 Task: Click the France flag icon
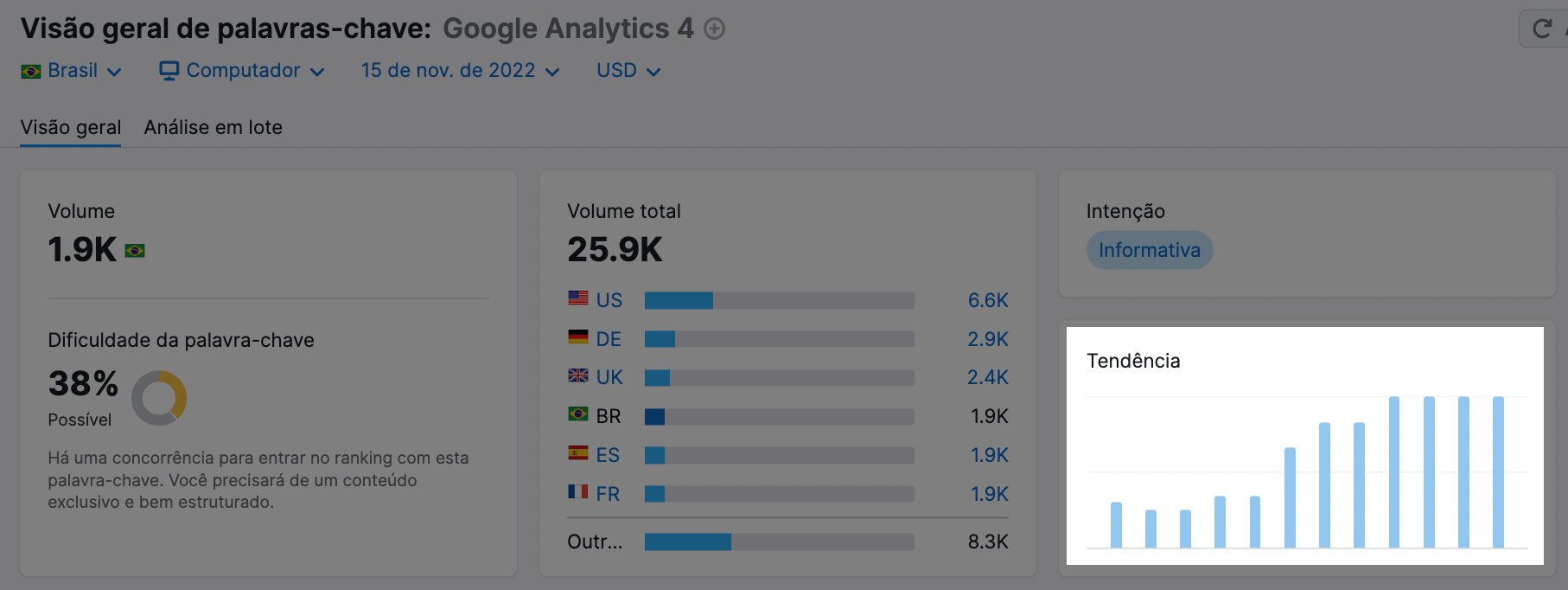coord(577,494)
